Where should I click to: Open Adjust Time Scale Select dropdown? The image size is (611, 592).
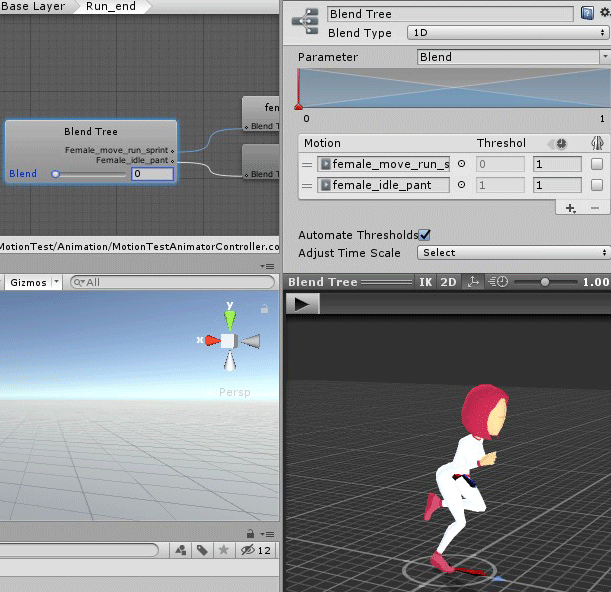click(x=514, y=253)
